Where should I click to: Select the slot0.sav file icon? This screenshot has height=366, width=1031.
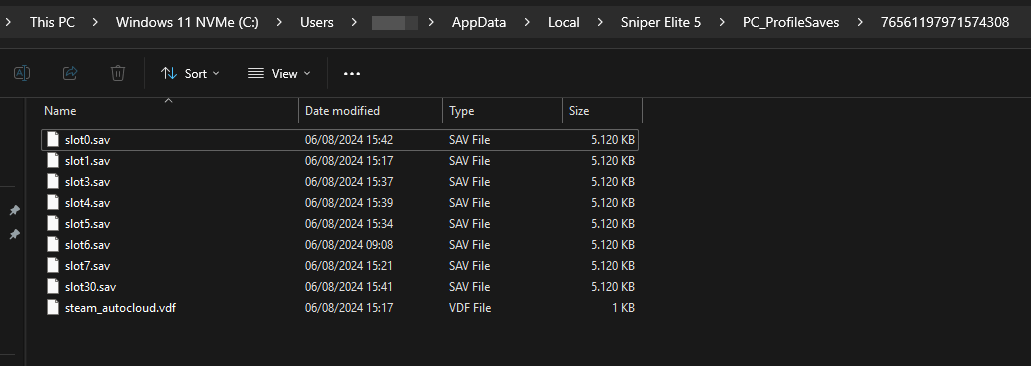53,139
